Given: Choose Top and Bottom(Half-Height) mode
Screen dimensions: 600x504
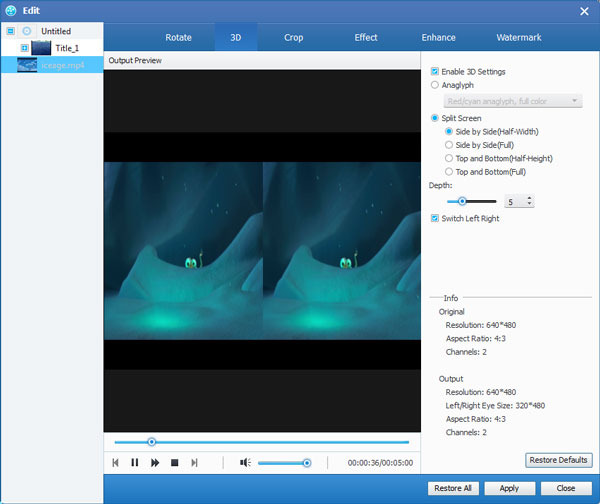Looking at the screenshot, I should click(x=449, y=158).
